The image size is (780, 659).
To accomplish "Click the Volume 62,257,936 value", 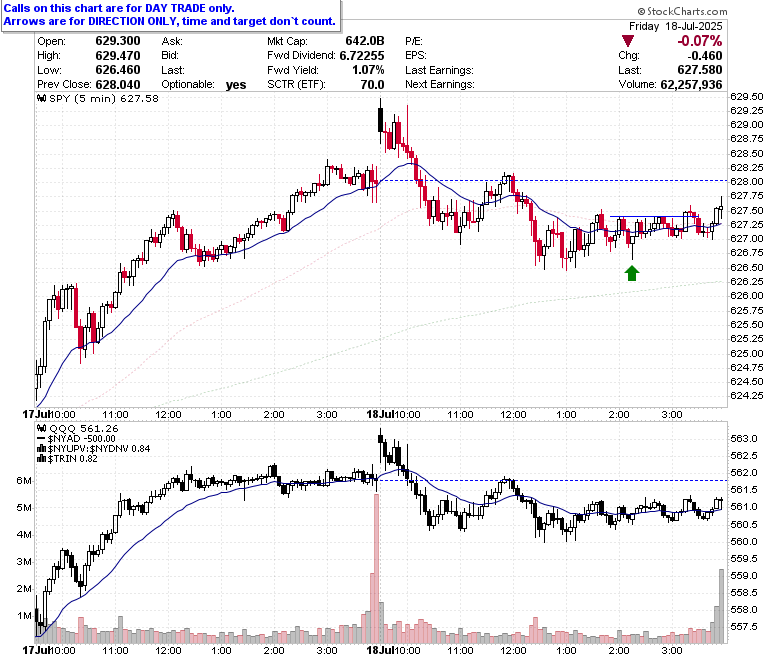I will [x=691, y=85].
